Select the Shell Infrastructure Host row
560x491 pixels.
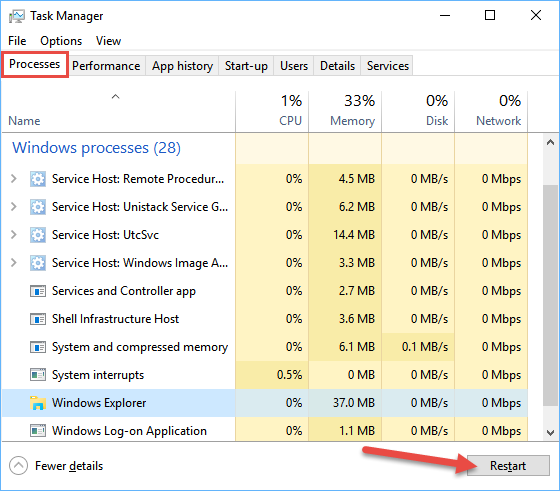coord(265,319)
